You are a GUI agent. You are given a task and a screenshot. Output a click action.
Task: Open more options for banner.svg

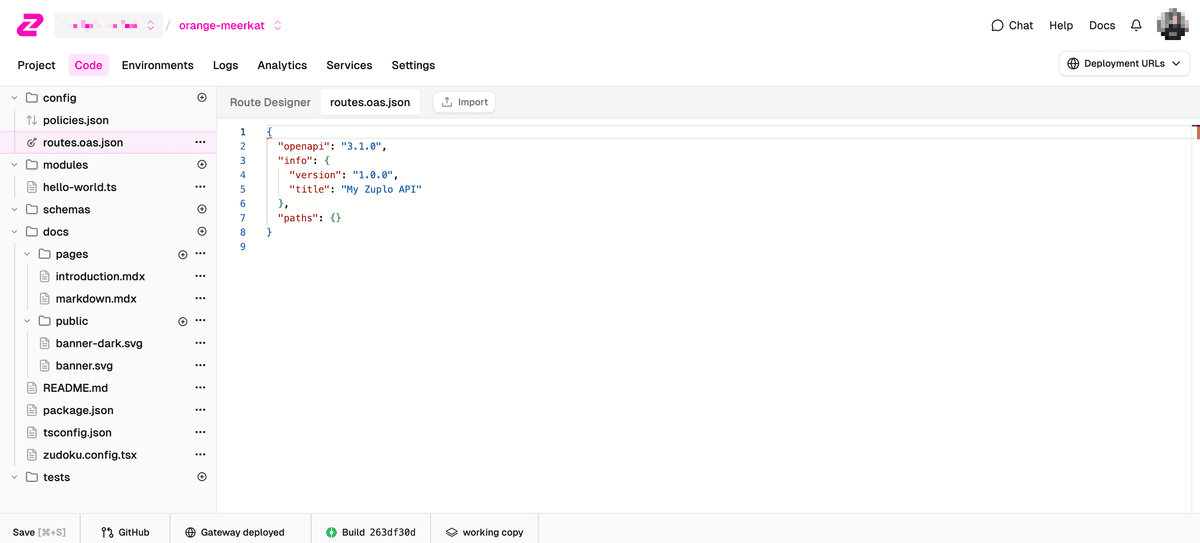coord(201,366)
